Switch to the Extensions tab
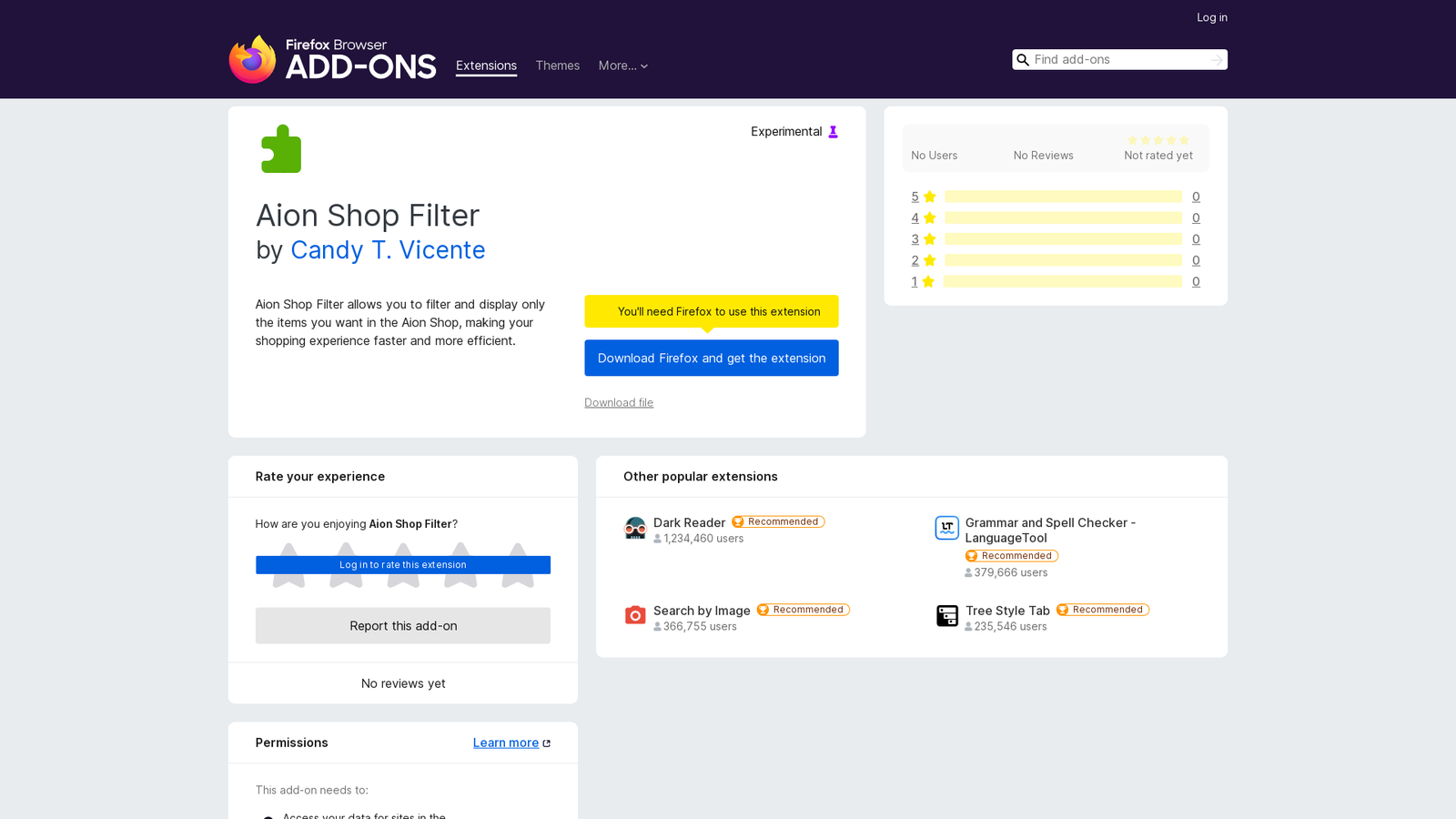1456x819 pixels. pyautogui.click(x=486, y=66)
